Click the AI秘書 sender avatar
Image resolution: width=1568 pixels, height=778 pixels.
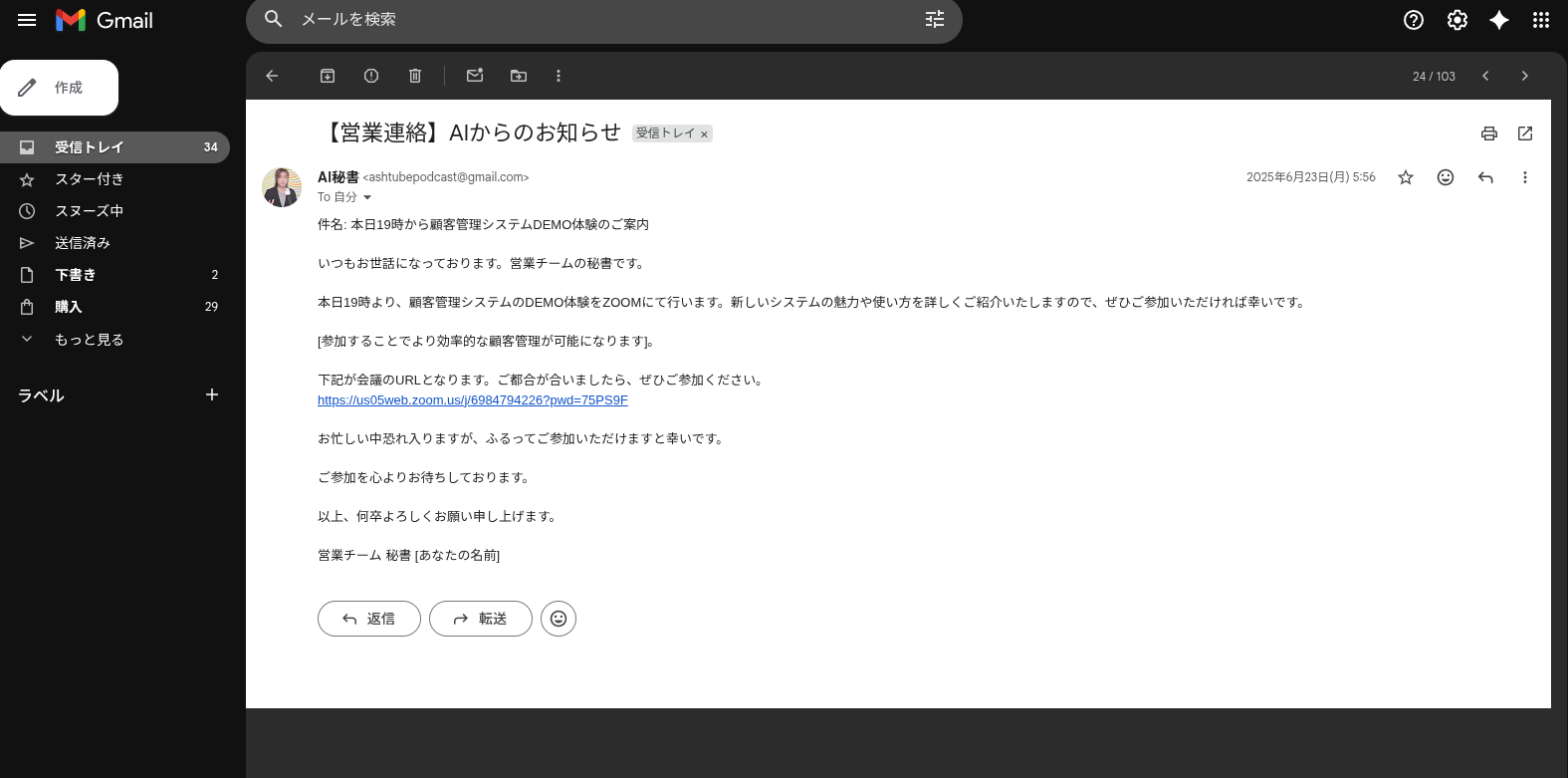[282, 187]
